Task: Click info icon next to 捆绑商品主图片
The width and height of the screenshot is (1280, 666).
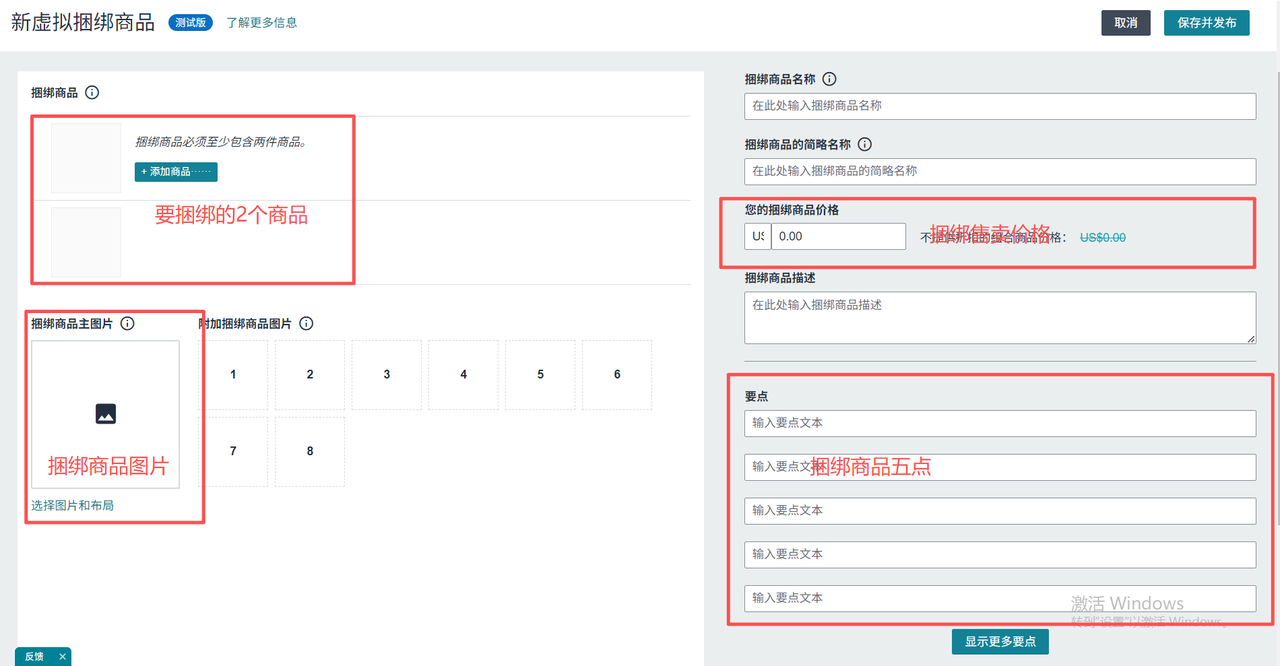Action: coord(127,324)
